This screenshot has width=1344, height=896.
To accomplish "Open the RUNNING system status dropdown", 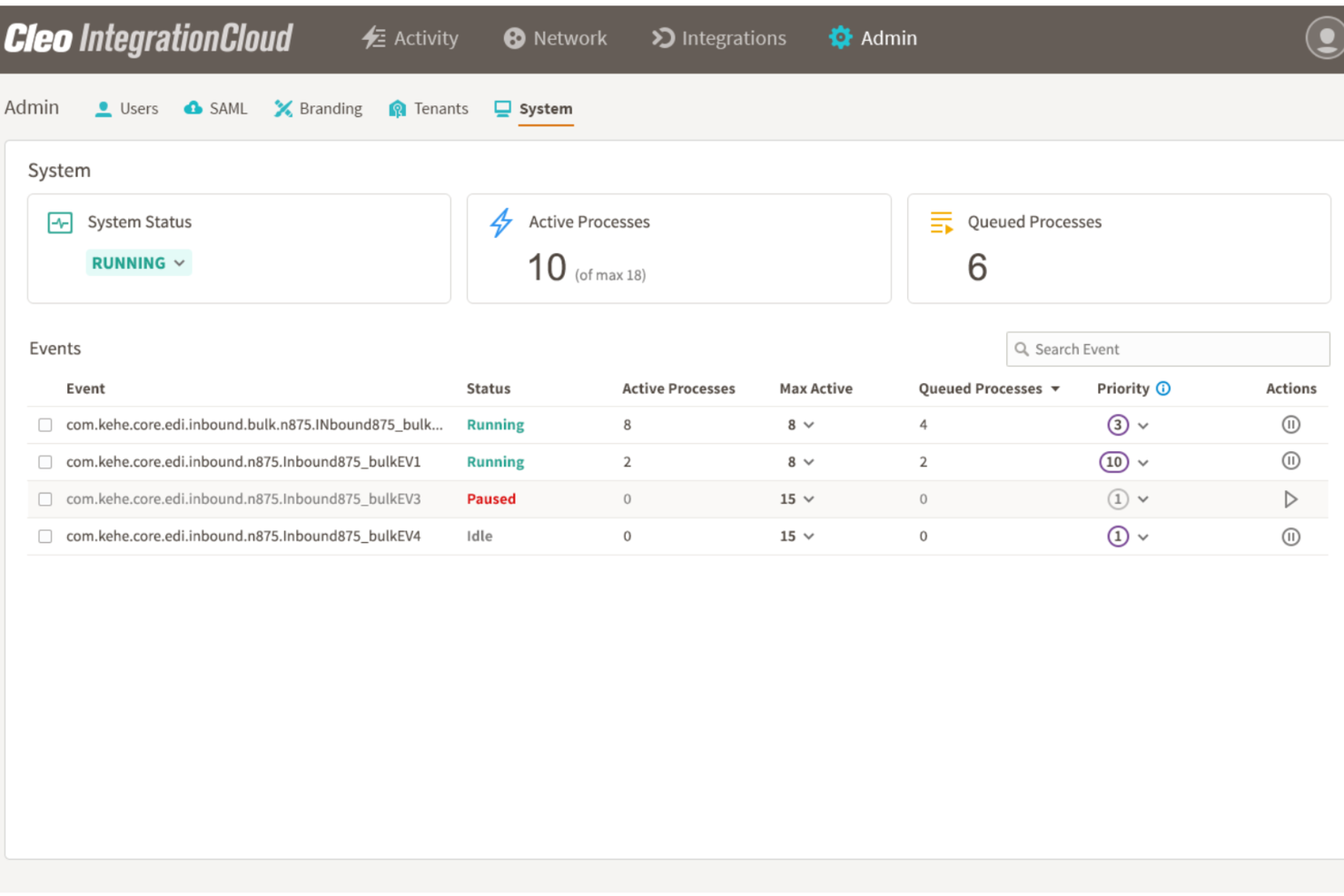I will 138,262.
